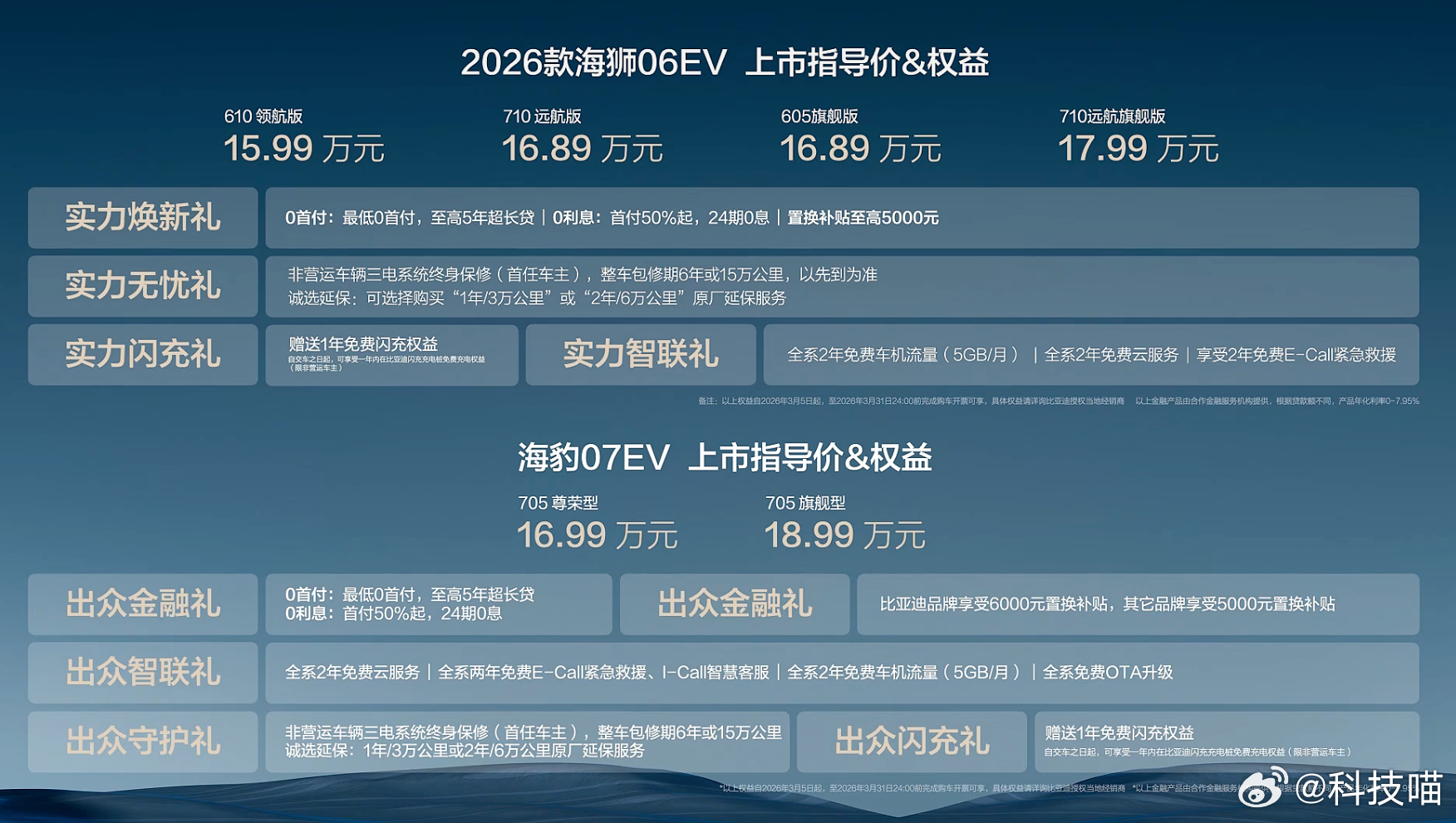Click the '实力焕新礼' label box
The width and height of the screenshot is (1456, 823).
(143, 218)
